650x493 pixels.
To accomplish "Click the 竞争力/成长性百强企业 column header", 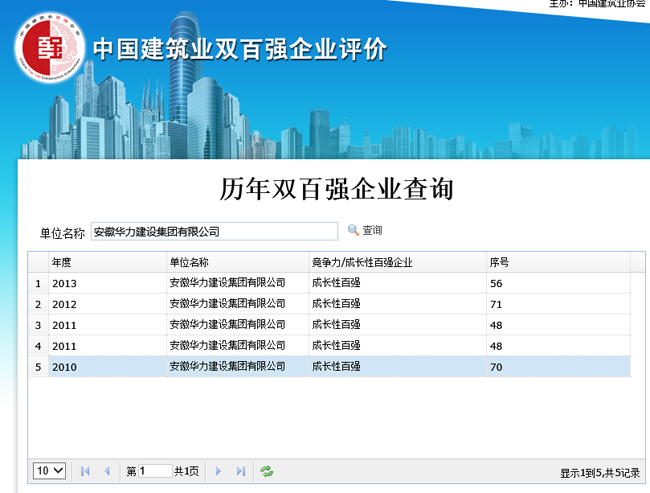I will tap(396, 262).
